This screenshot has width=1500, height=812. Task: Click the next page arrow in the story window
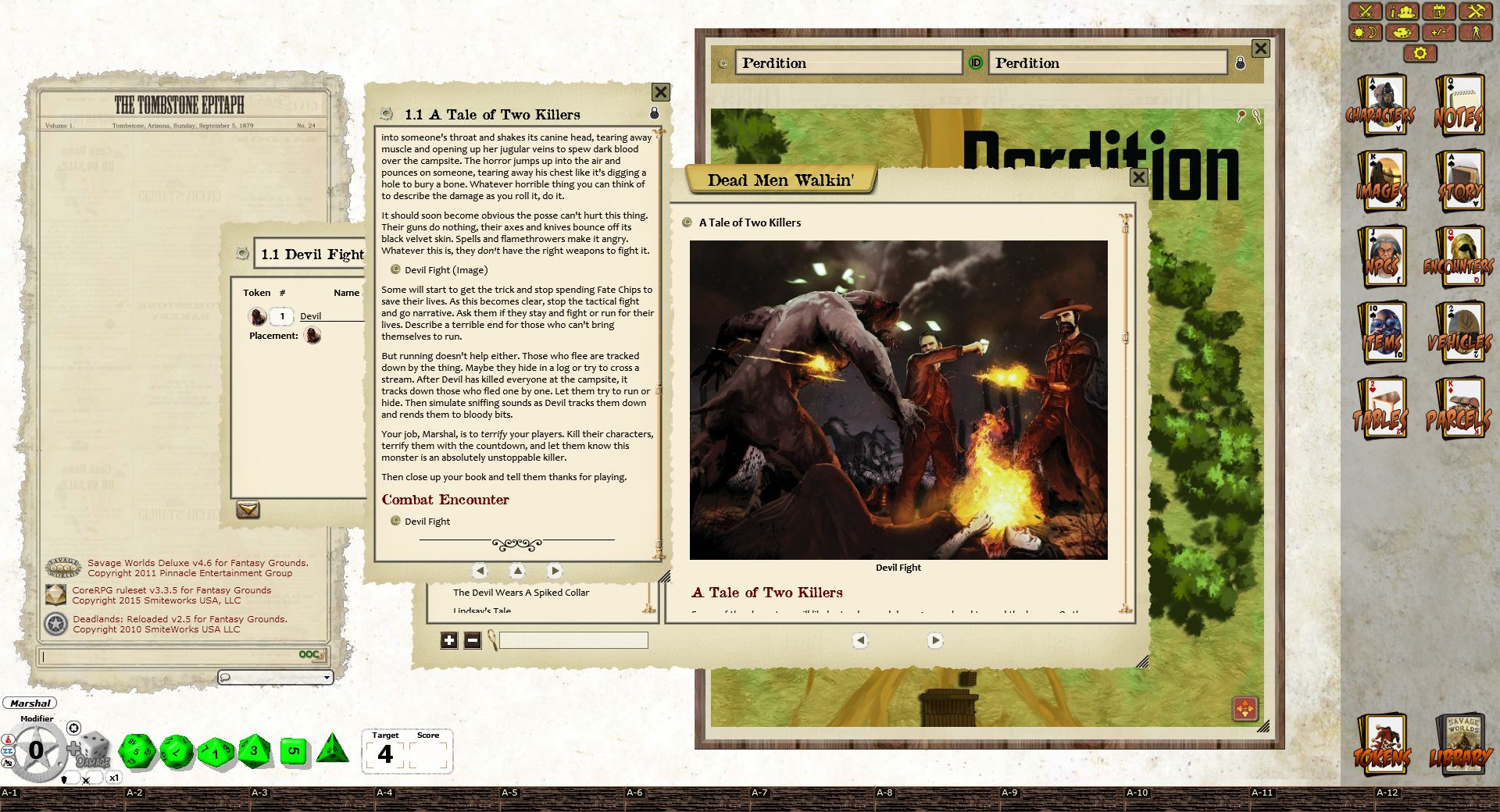(555, 571)
